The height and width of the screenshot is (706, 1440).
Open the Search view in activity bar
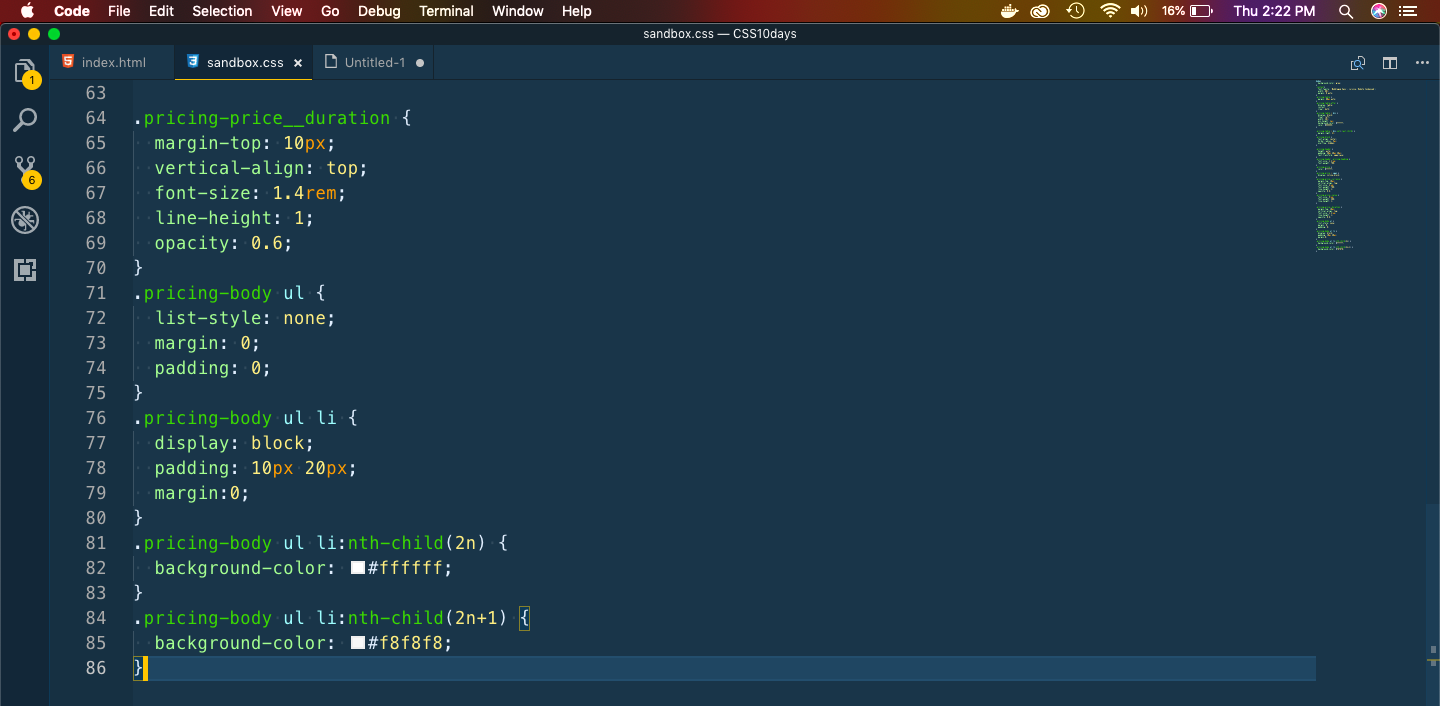click(x=25, y=121)
